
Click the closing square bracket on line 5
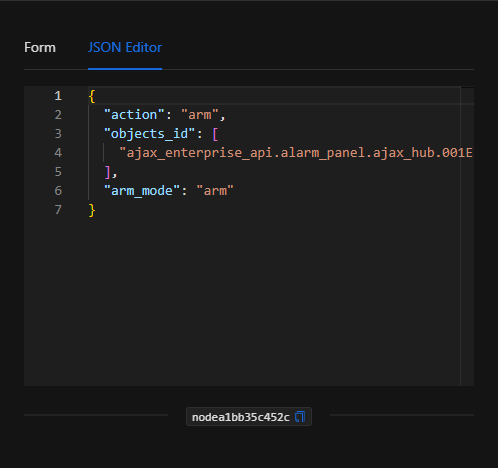click(107, 172)
